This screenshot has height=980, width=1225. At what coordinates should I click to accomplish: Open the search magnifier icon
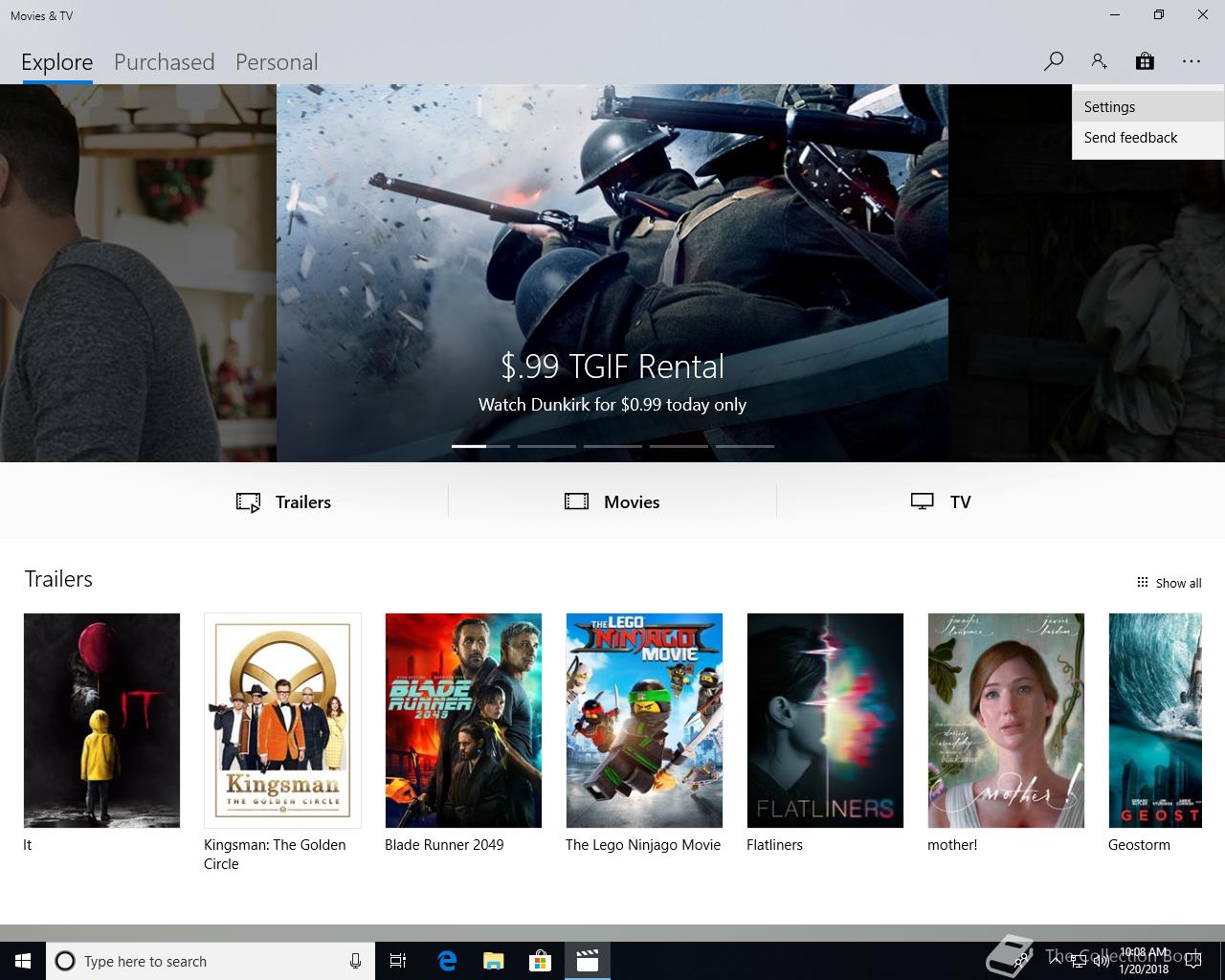coord(1054,61)
